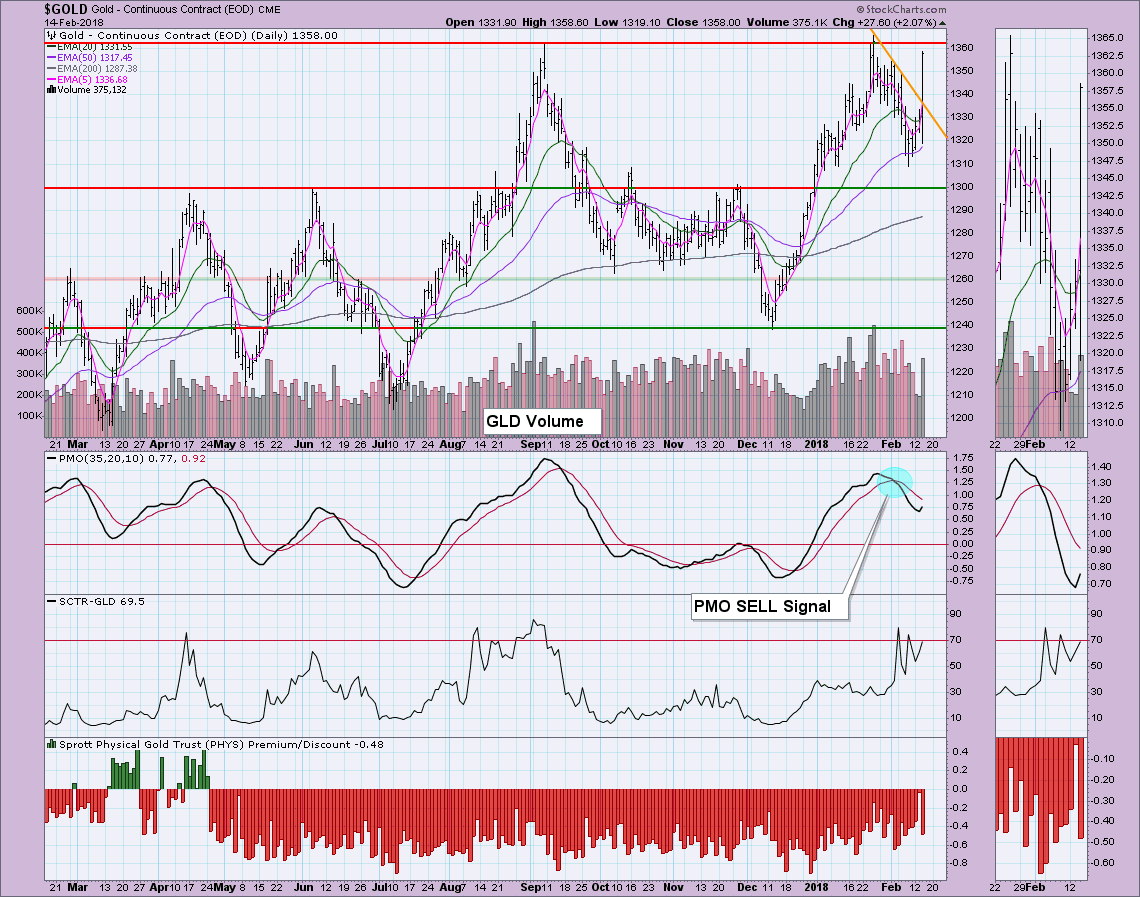The width and height of the screenshot is (1140, 897).
Task: Select the Low 1319.10 value
Action: click(x=627, y=23)
